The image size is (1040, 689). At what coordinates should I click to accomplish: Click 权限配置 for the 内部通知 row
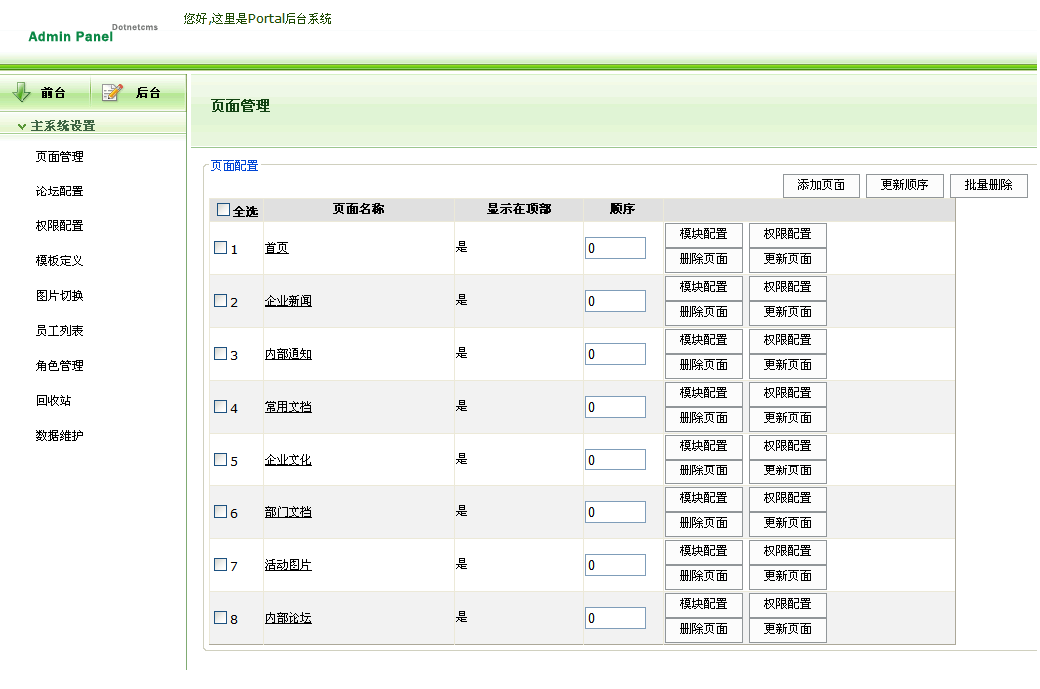click(787, 341)
